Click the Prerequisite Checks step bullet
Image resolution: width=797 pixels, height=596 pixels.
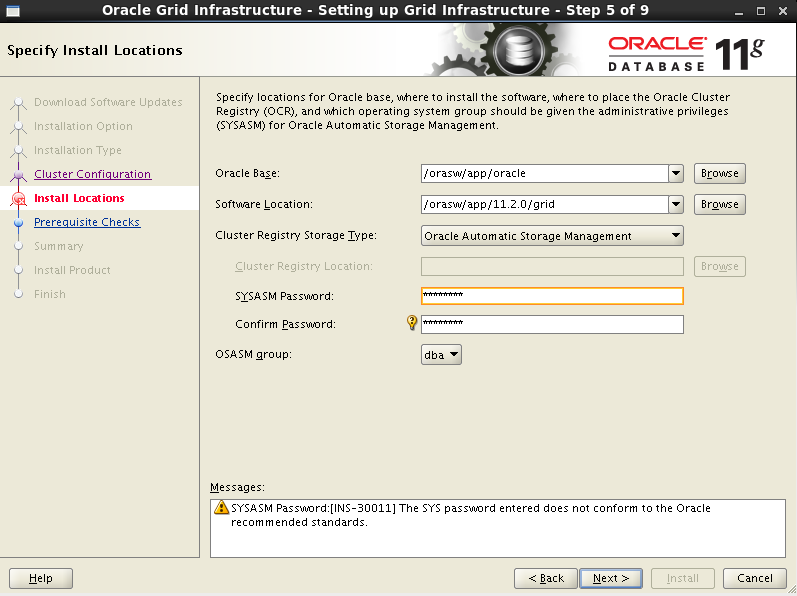coord(19,223)
